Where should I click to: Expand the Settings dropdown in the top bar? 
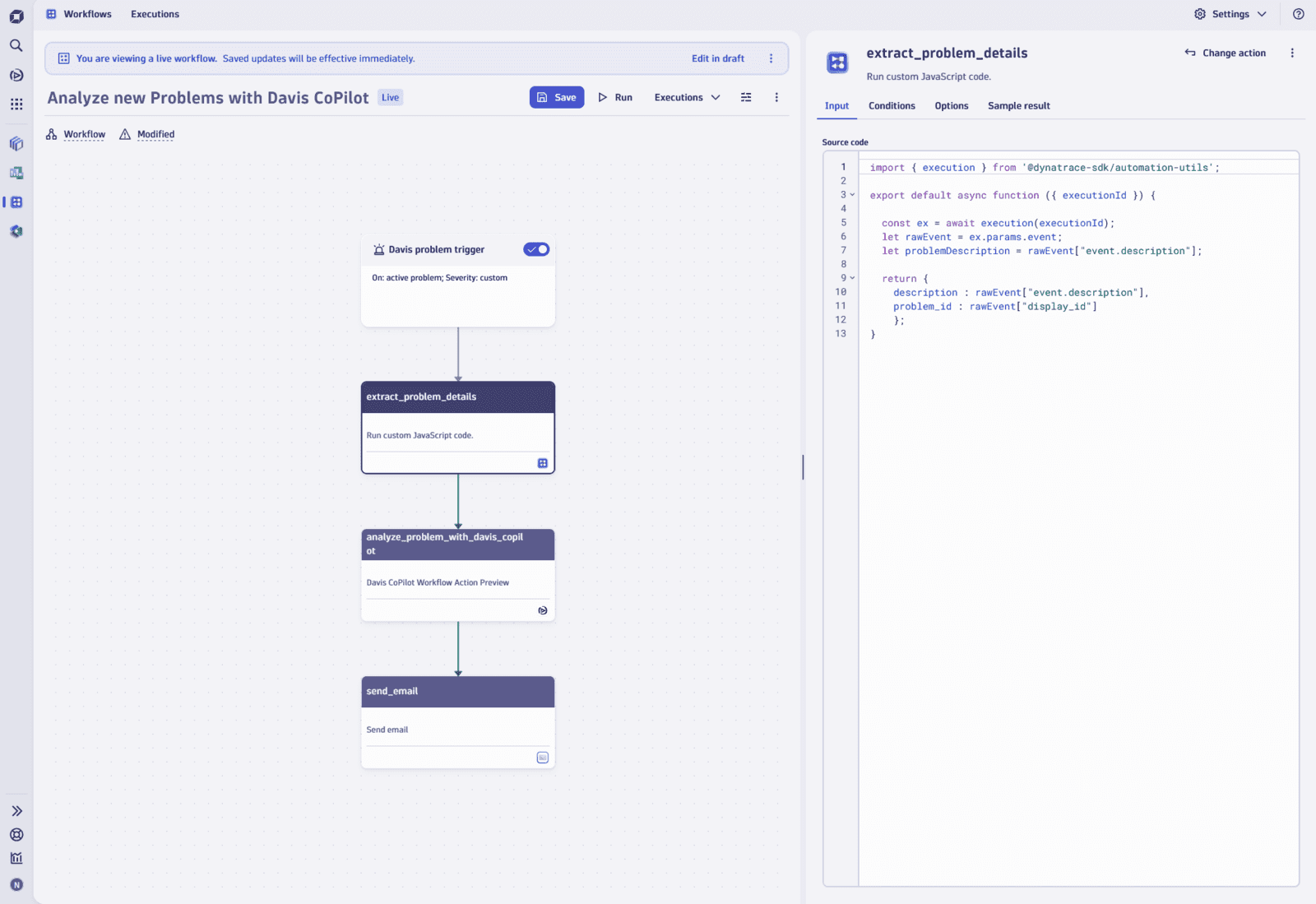tap(1229, 14)
